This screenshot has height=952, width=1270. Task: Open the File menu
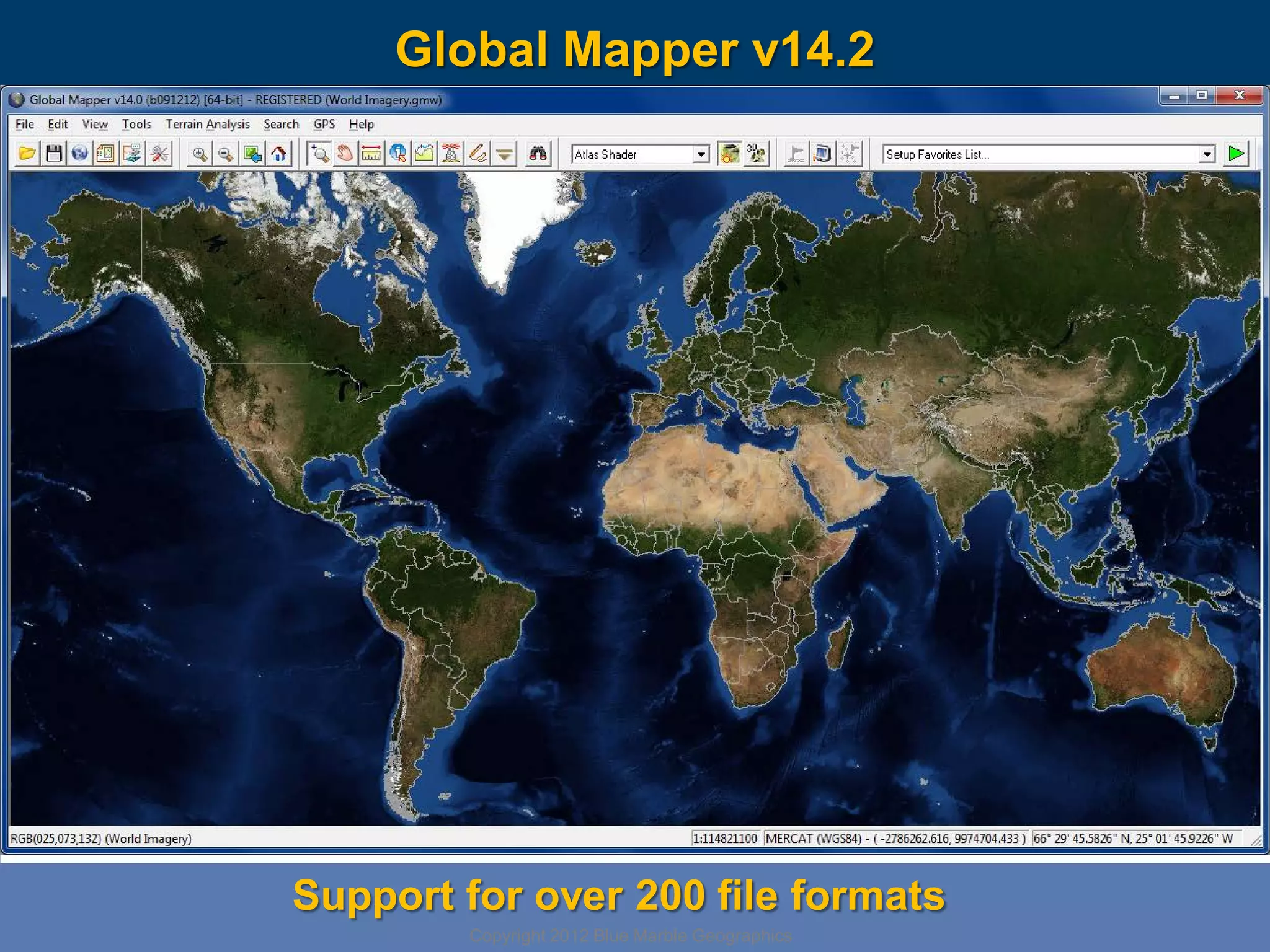click(25, 125)
